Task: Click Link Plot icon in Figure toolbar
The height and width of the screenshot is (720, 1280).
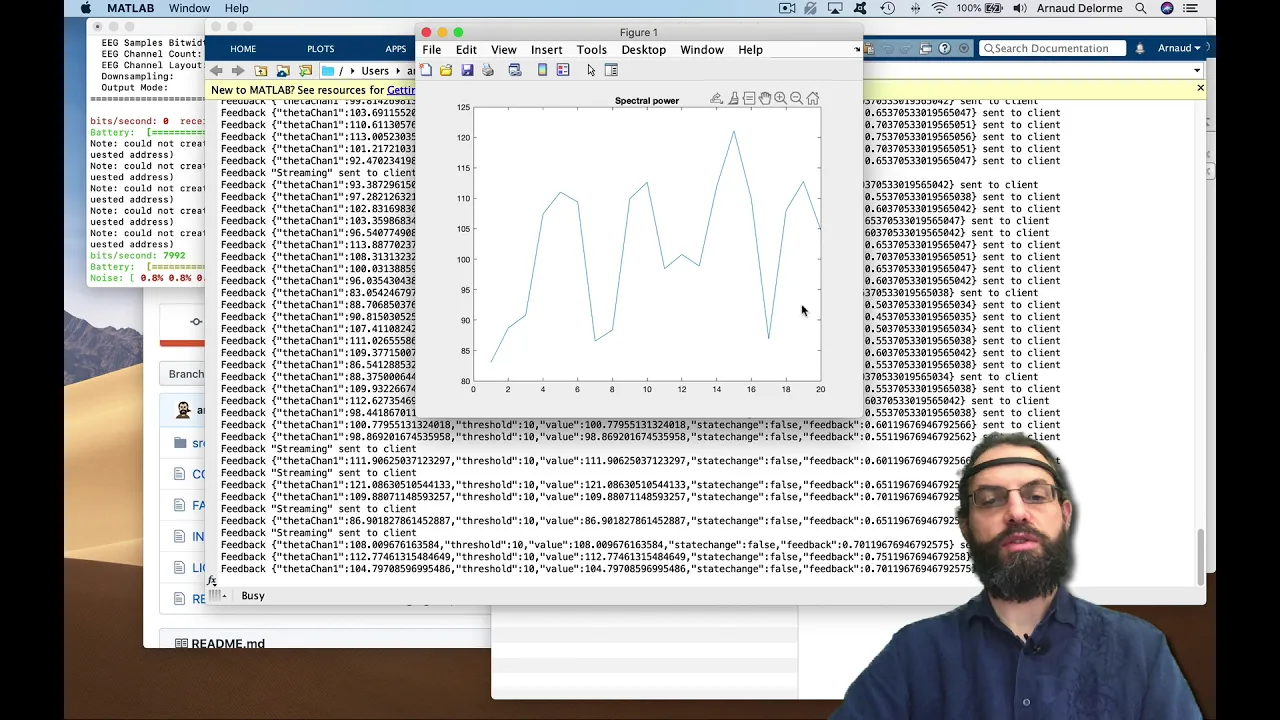Action: tap(515, 70)
